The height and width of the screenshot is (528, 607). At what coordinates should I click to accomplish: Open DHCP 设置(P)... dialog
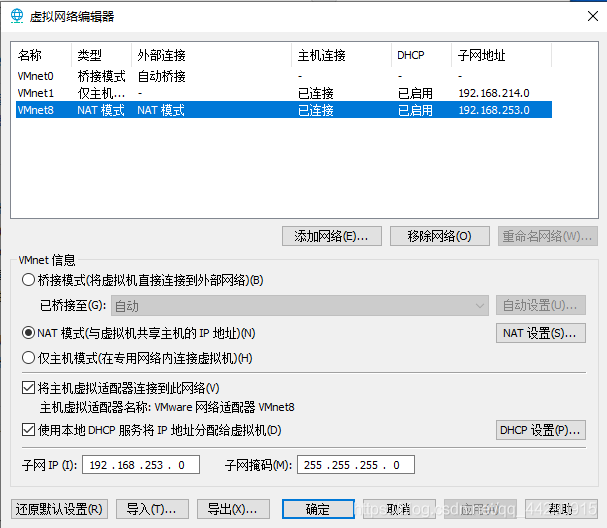tap(541, 430)
